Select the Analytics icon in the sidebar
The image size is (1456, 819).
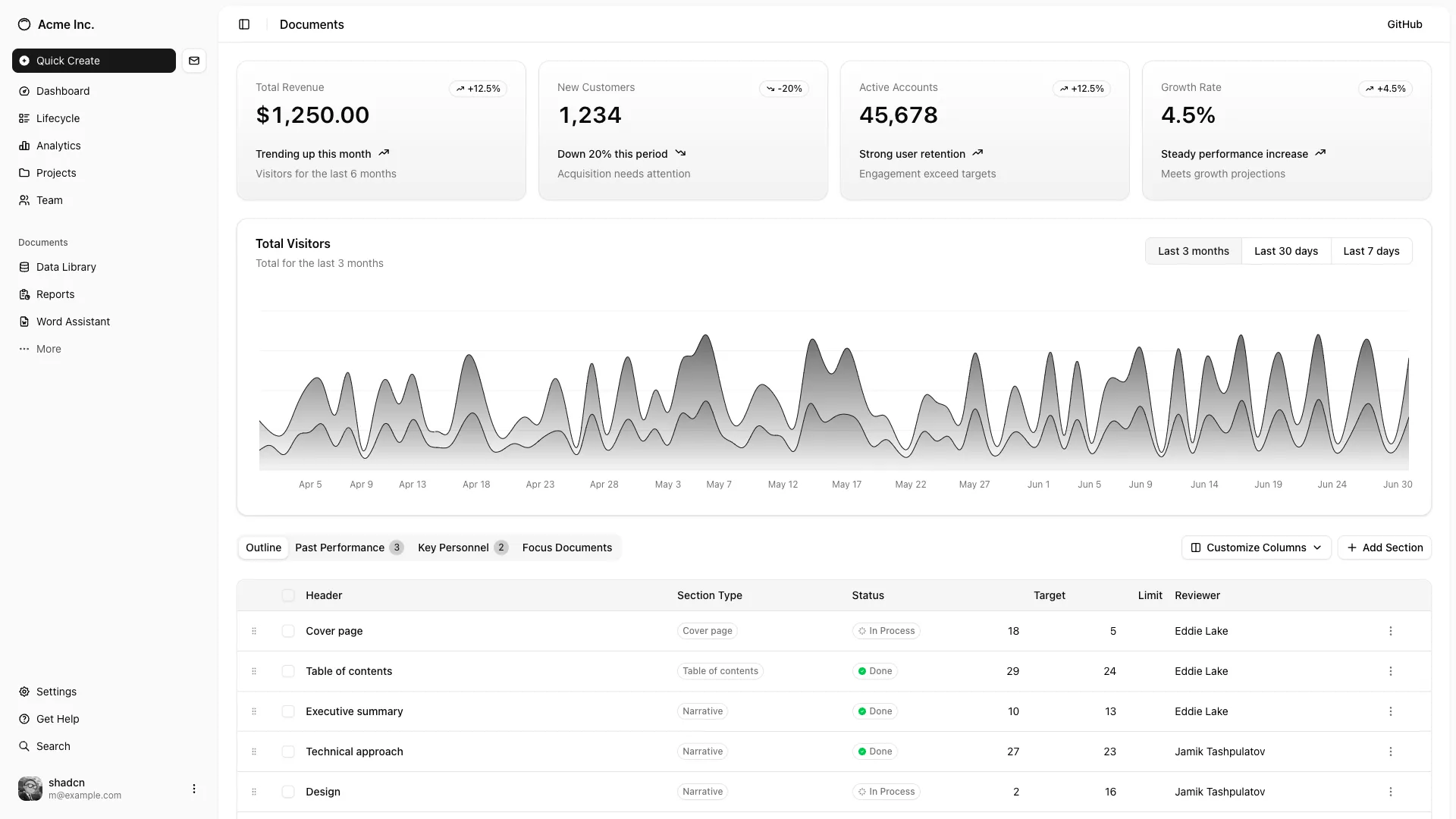click(x=24, y=146)
